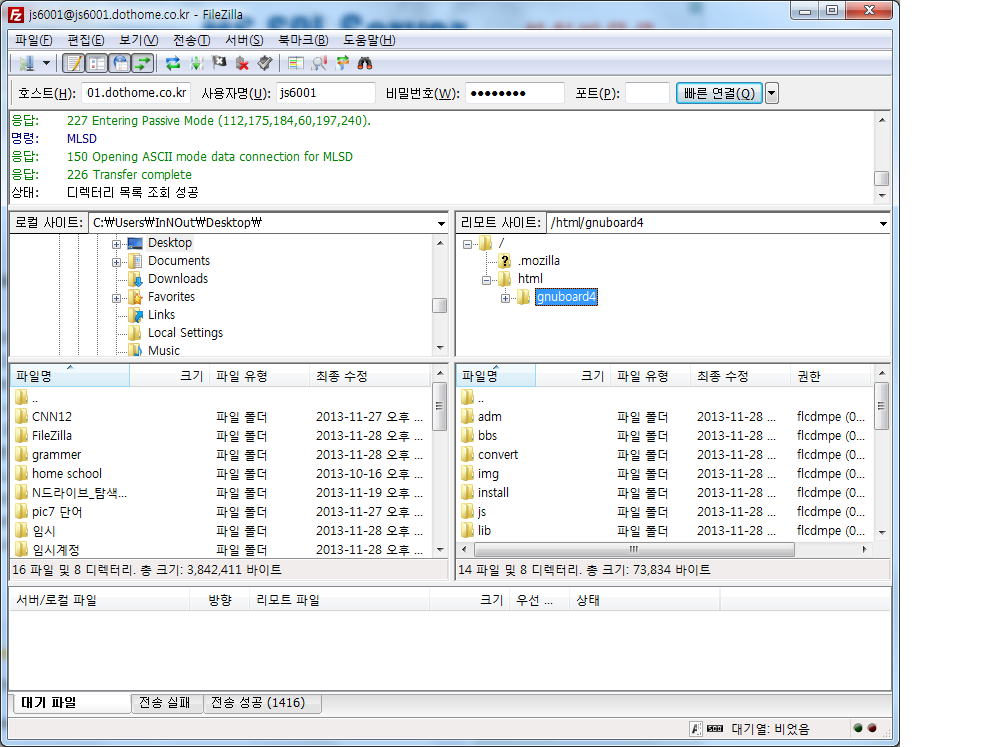Click the reconnect to last server icon
Image resolution: width=1008 pixels, height=747 pixels.
(x=264, y=63)
